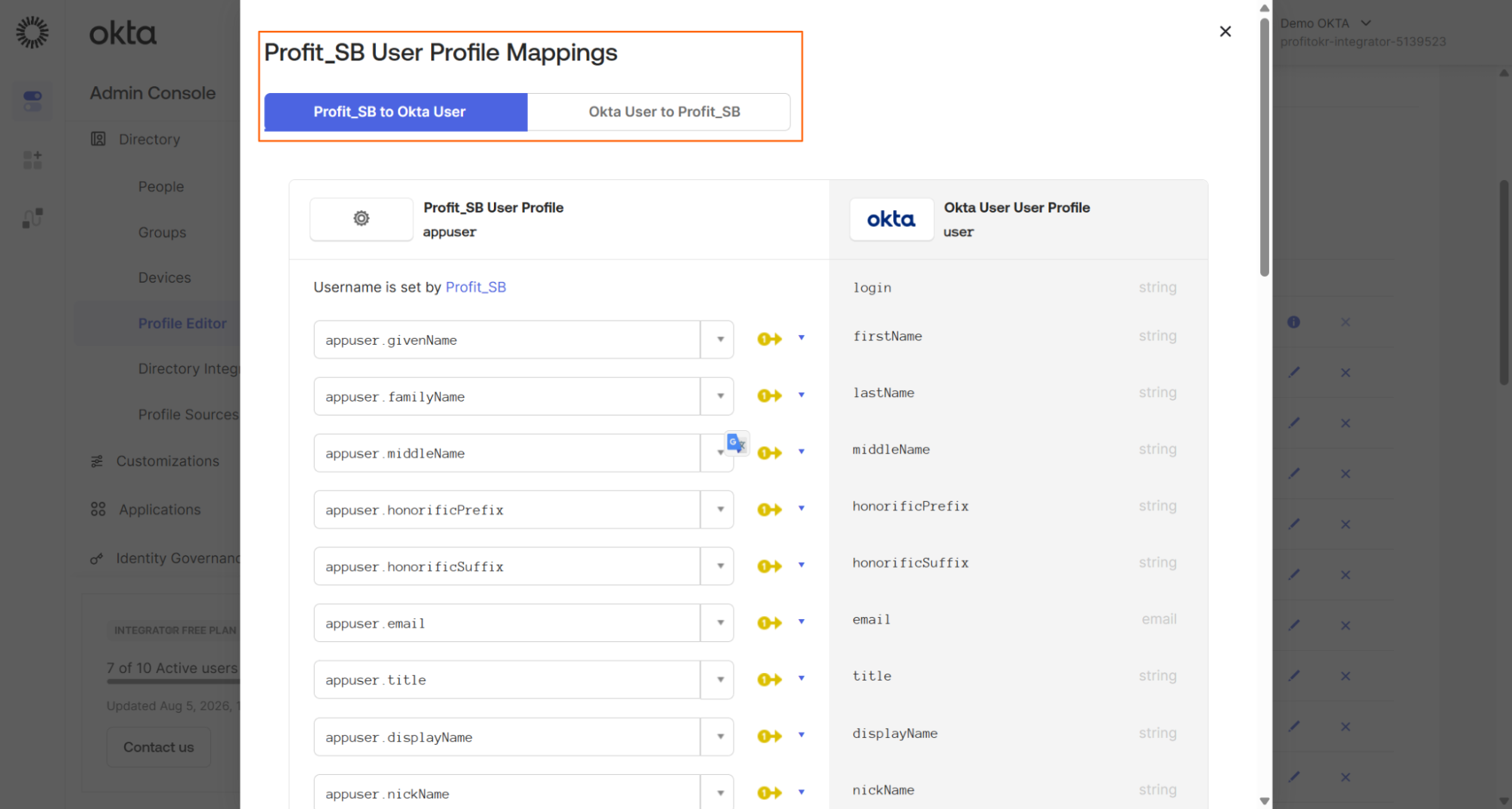Screen dimensions: 1512x809
Task: Open Groups in the Directory menu
Action: pyautogui.click(x=162, y=233)
